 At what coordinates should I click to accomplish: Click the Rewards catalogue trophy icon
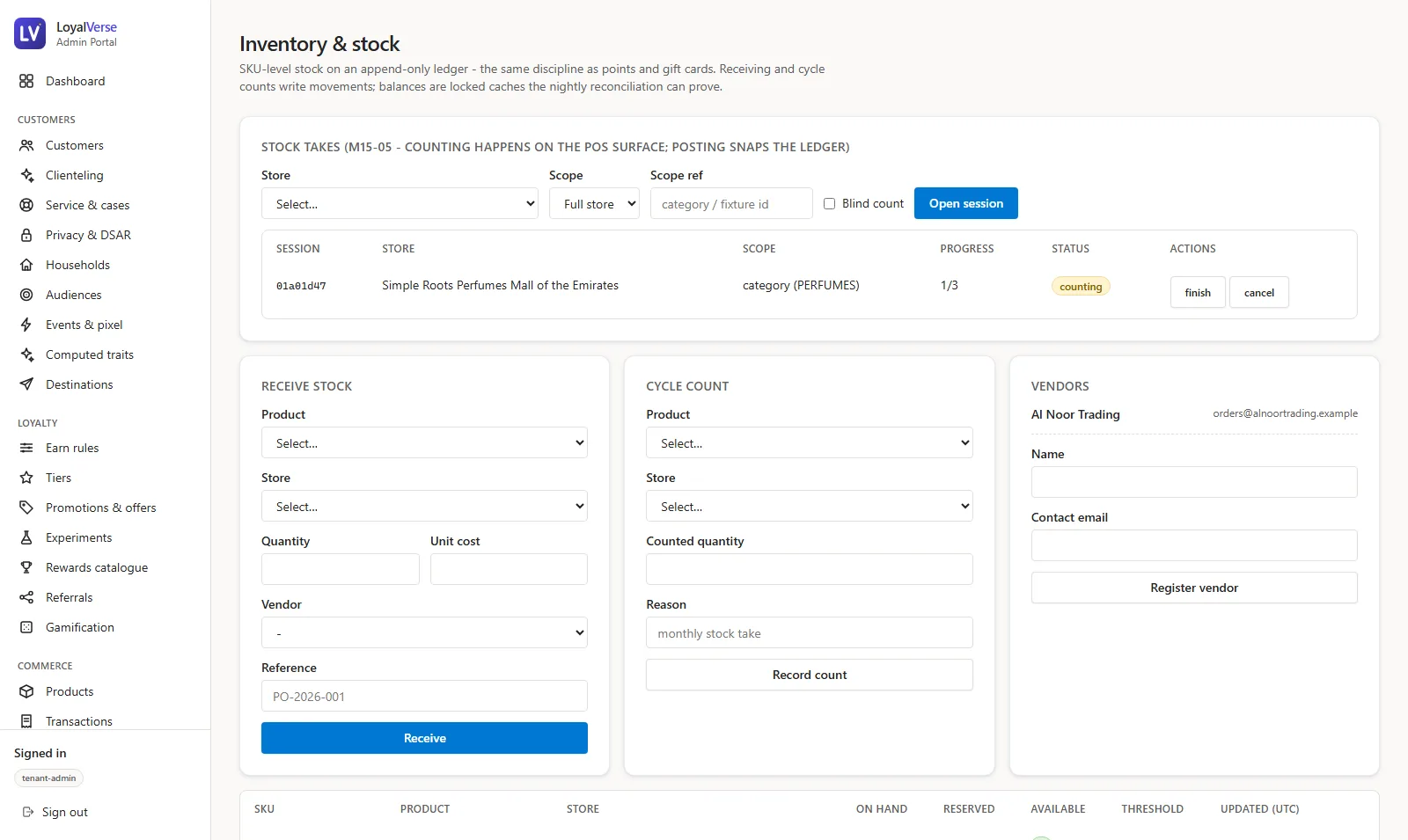click(x=26, y=567)
